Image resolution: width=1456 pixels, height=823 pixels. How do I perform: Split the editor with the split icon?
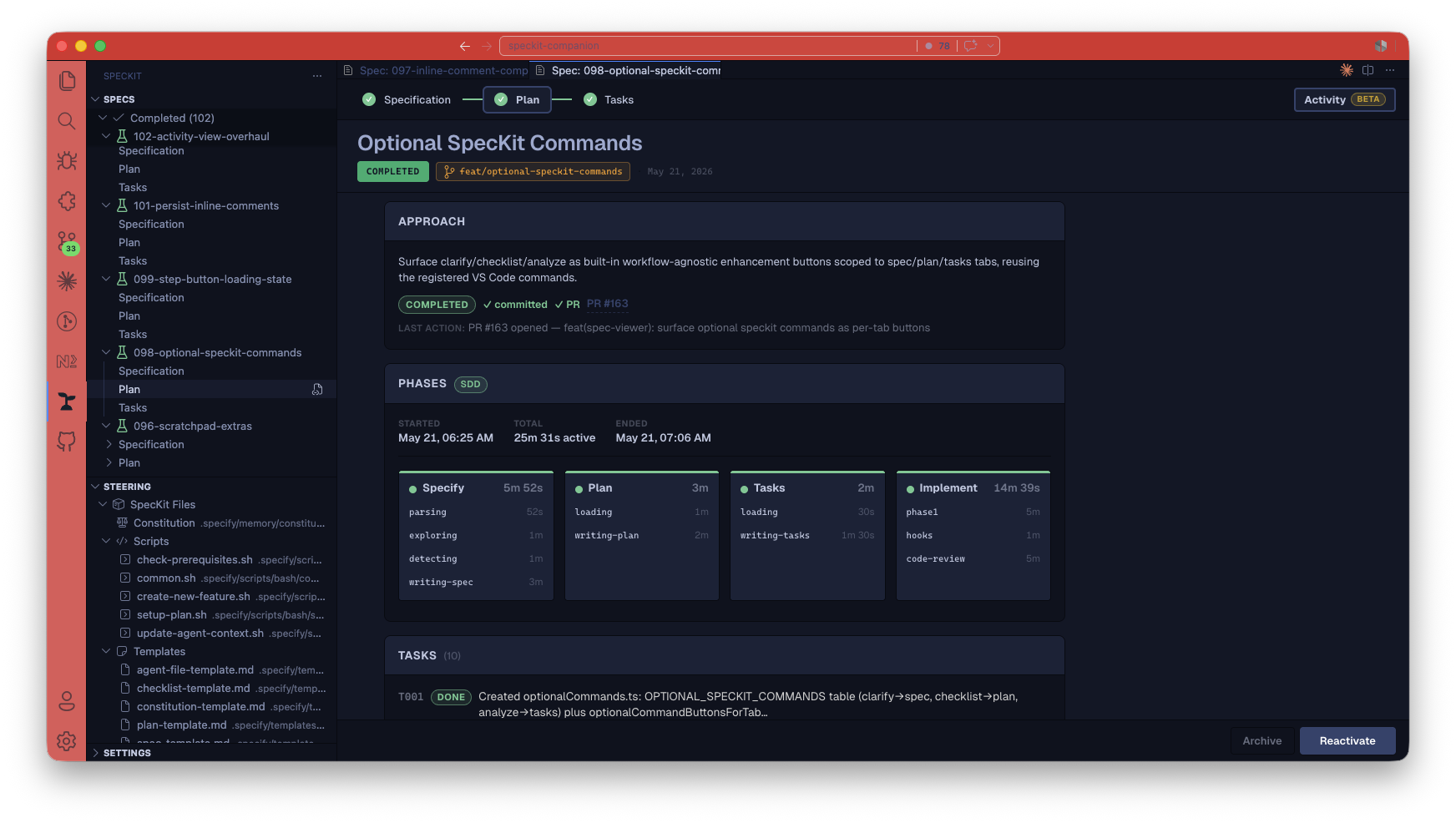coord(1368,70)
